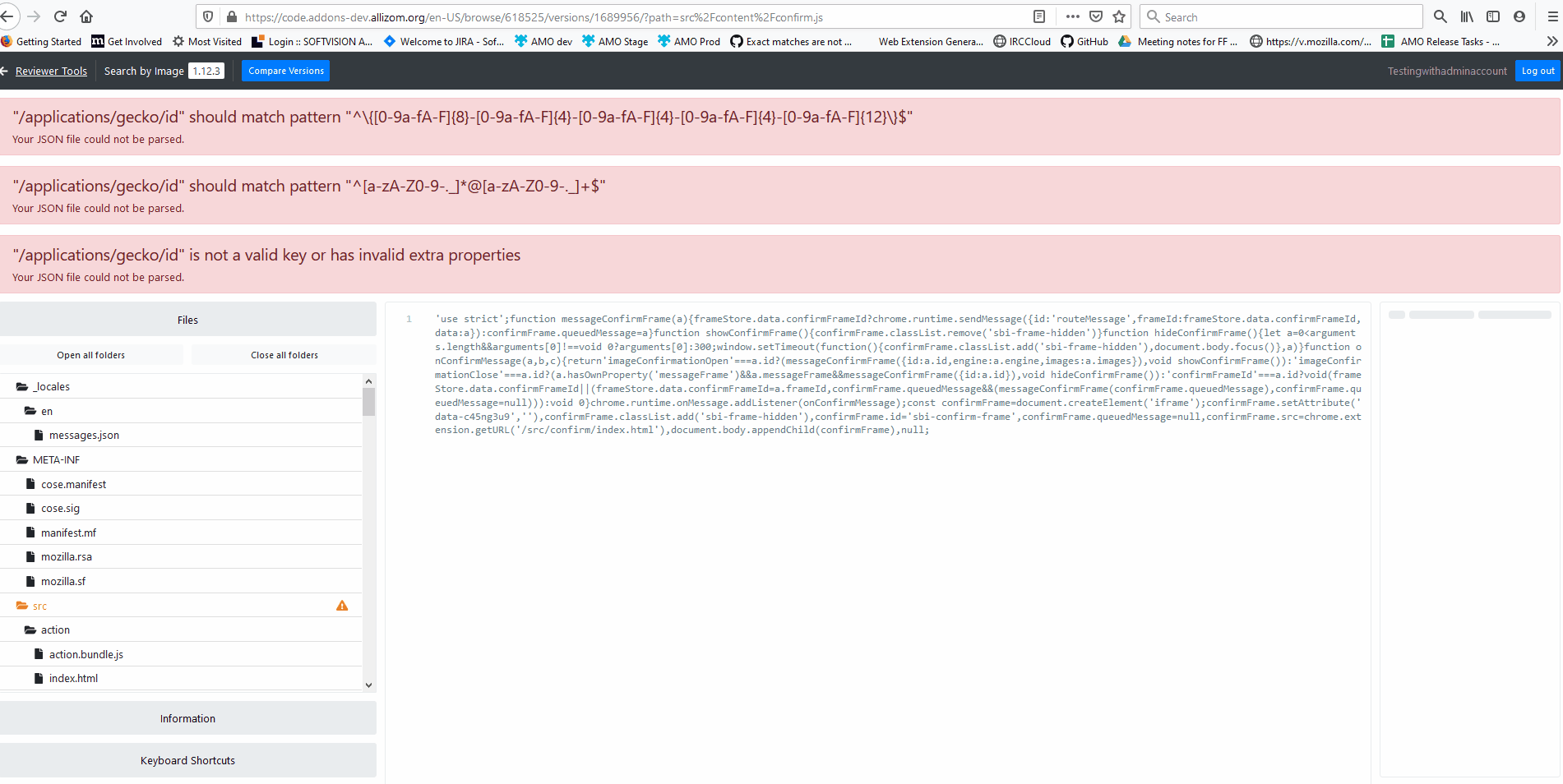Click file tree scrollbar up arrow
Image resolution: width=1563 pixels, height=784 pixels.
[368, 381]
